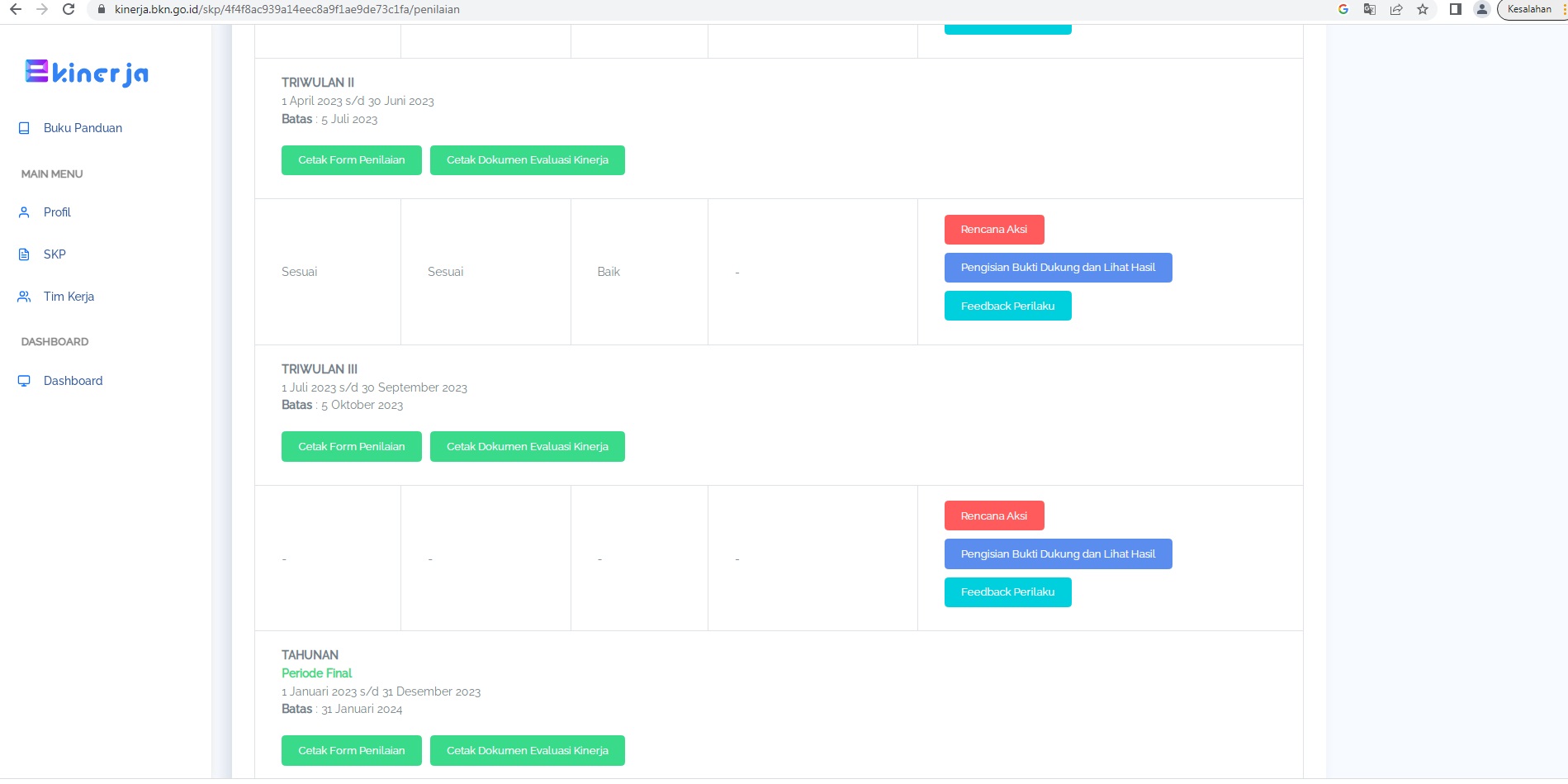Click the SKP document icon
The width and height of the screenshot is (1568, 784).
click(x=24, y=254)
